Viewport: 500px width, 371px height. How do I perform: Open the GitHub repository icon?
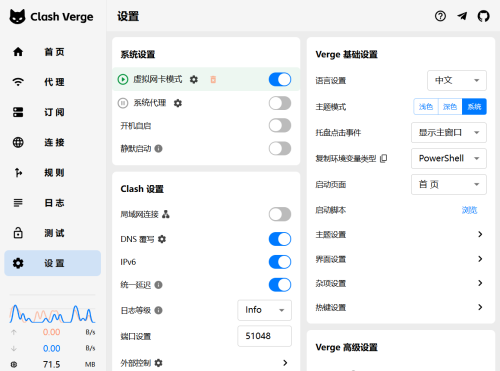click(x=484, y=16)
